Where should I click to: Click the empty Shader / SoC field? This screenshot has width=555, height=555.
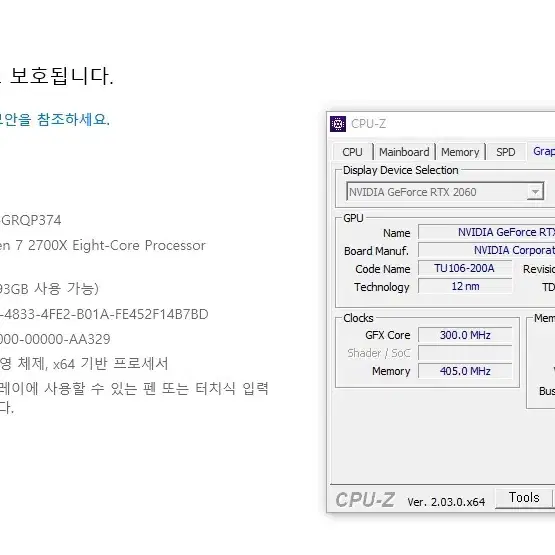(x=465, y=353)
